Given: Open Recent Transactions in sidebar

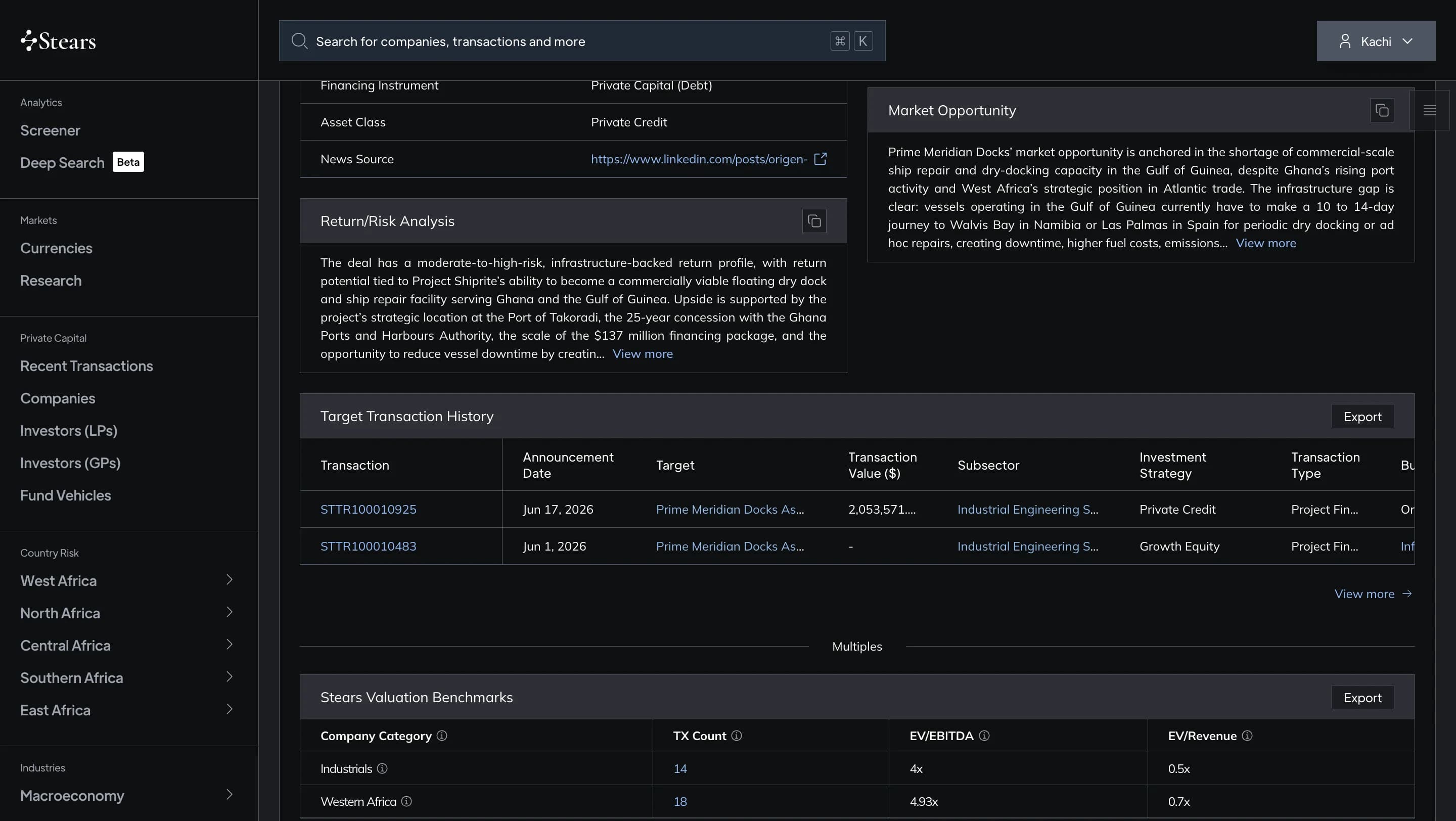Looking at the screenshot, I should tap(86, 366).
